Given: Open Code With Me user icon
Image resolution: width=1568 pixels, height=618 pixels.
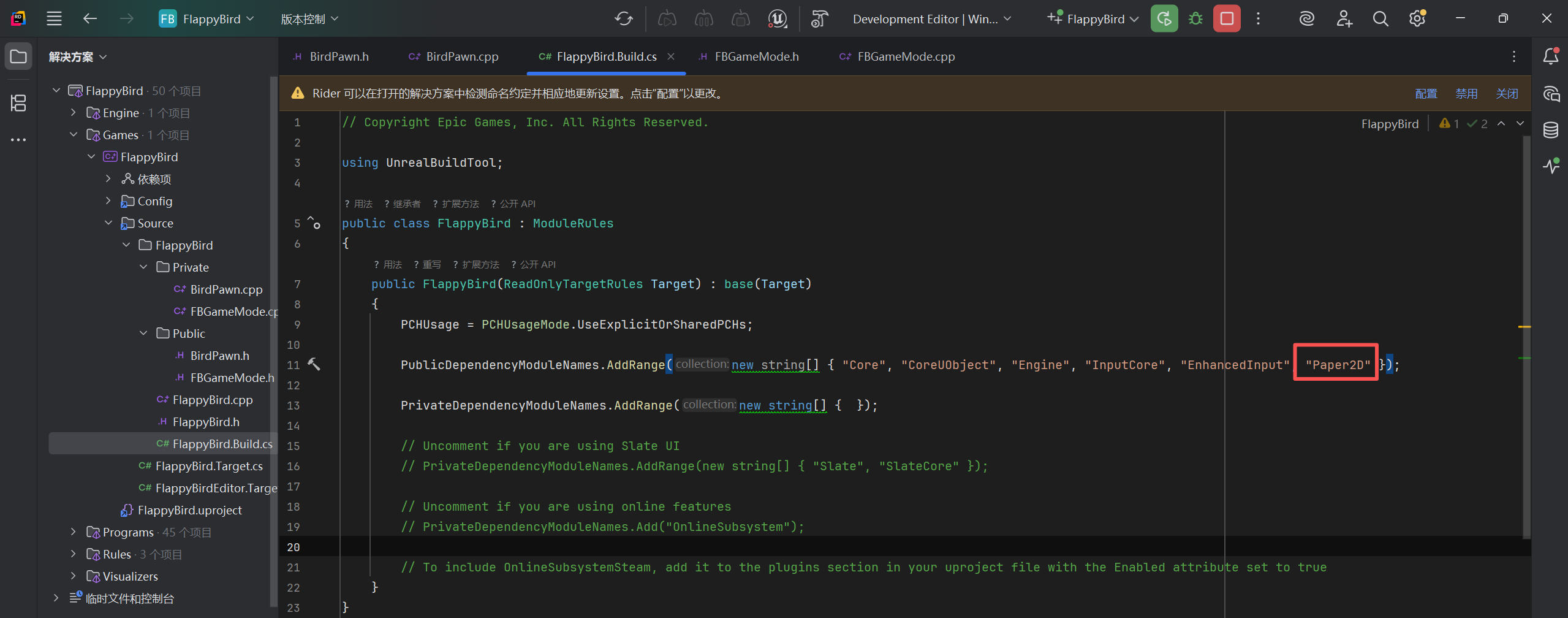Looking at the screenshot, I should (1344, 18).
